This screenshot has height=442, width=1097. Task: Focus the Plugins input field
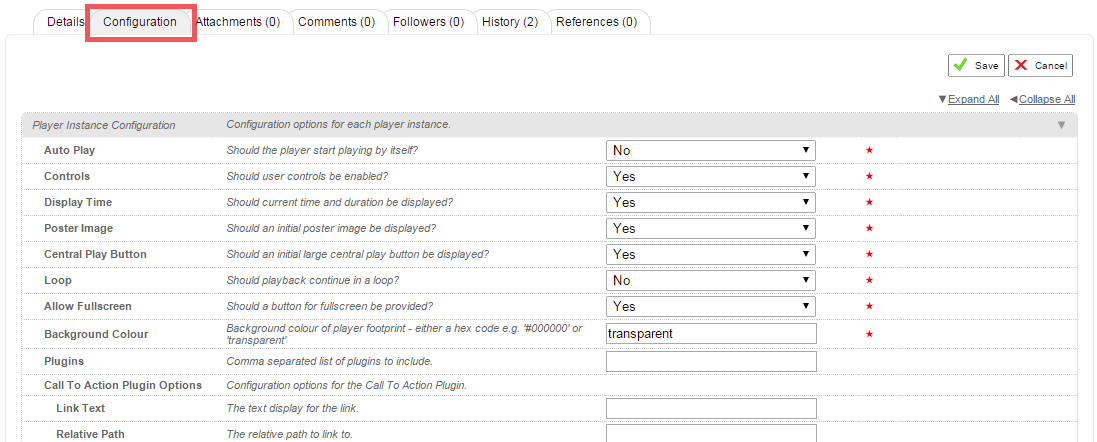click(711, 361)
